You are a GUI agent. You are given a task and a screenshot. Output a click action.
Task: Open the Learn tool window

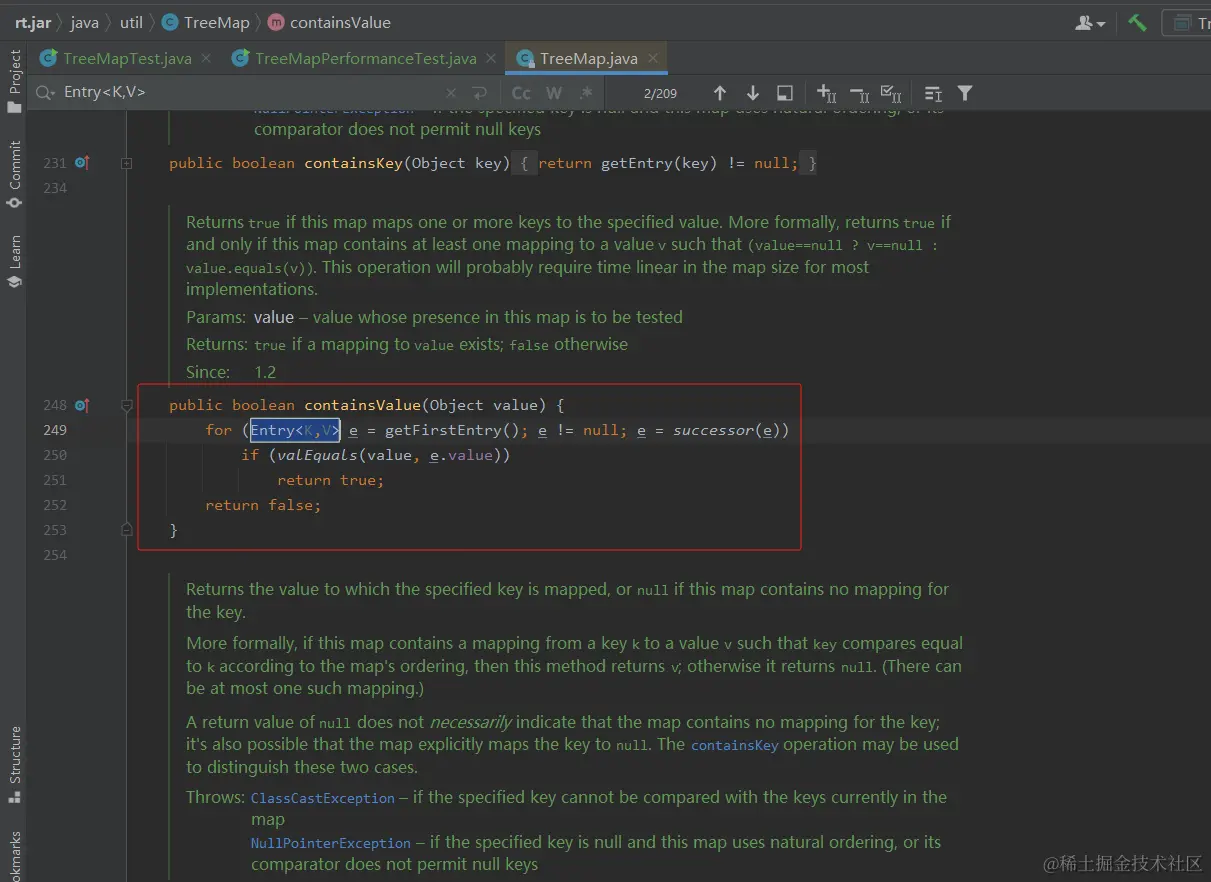click(14, 262)
